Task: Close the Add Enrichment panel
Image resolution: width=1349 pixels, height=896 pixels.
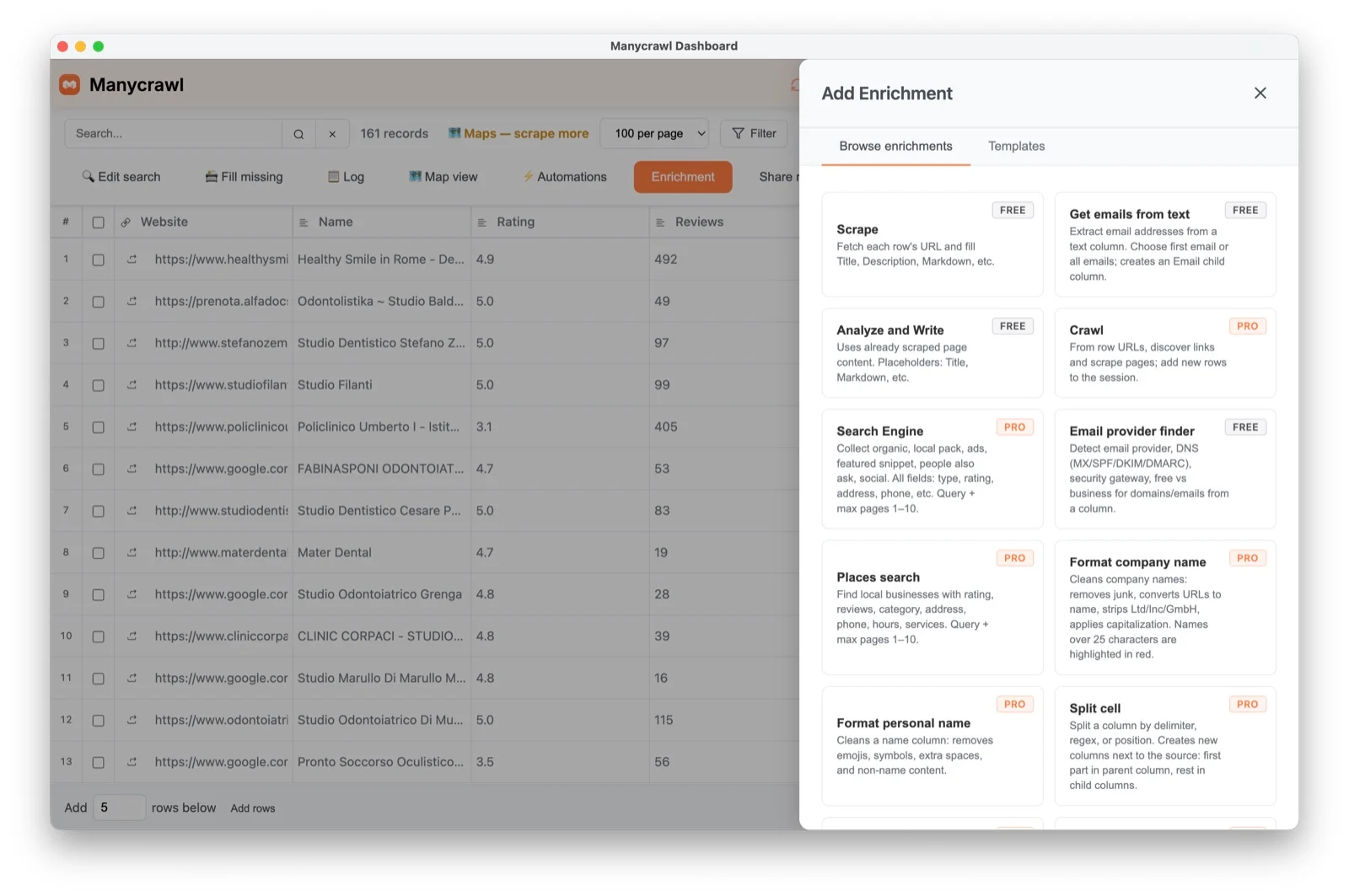Action: pos(1260,93)
